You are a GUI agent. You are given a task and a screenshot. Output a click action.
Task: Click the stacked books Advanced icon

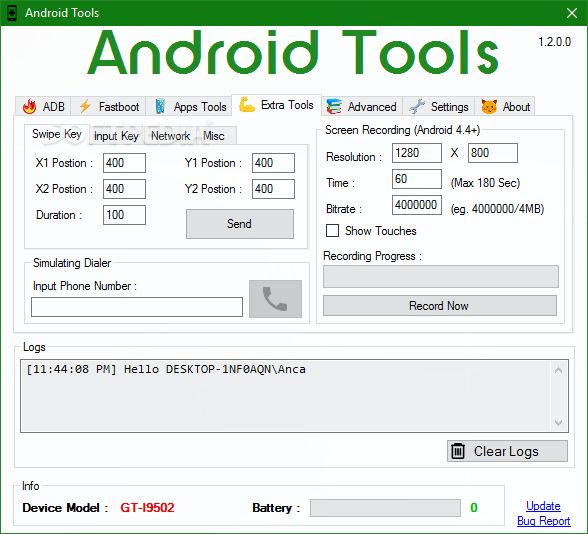[333, 106]
